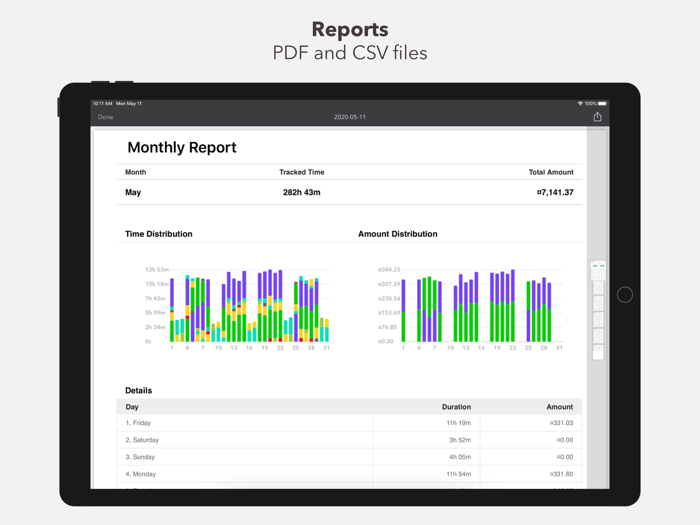Select the second page thumbnail

(x=598, y=288)
